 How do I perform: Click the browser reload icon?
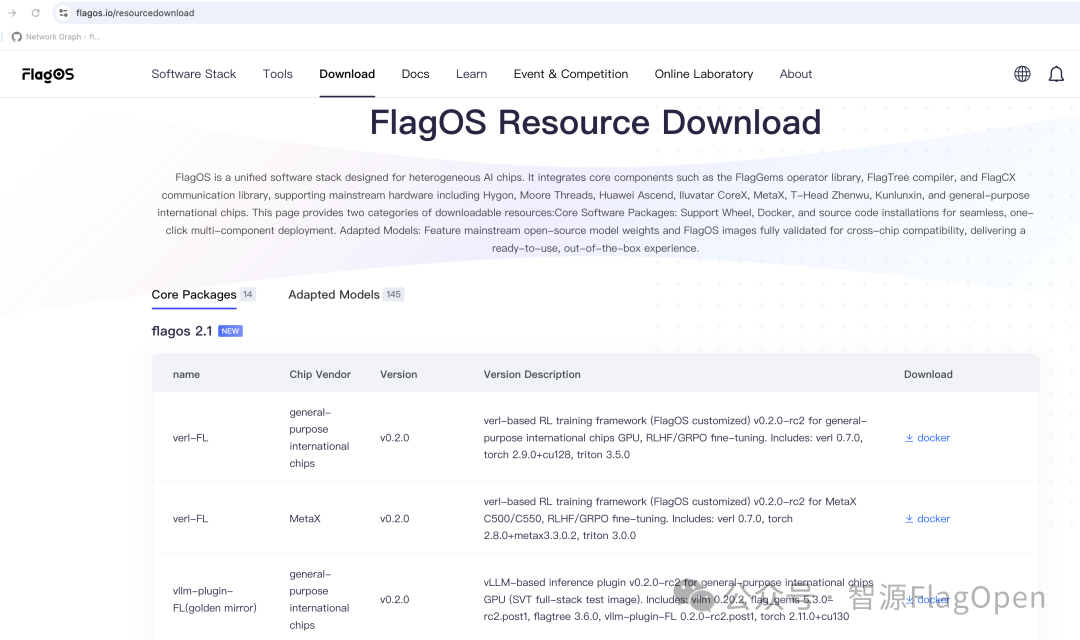pyautogui.click(x=36, y=12)
